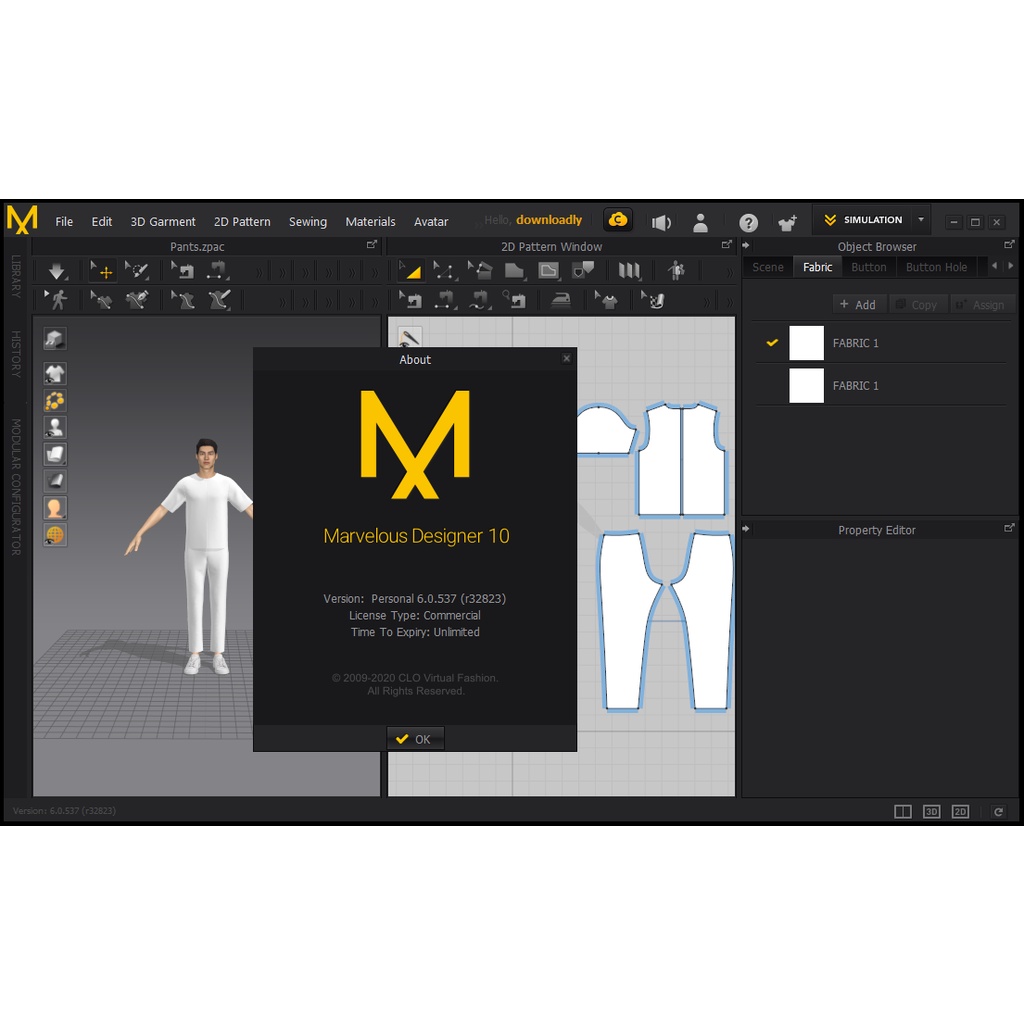1024x1024 pixels.
Task: Select Free Sewing tool in the 2D toolbar
Action: pos(480,300)
